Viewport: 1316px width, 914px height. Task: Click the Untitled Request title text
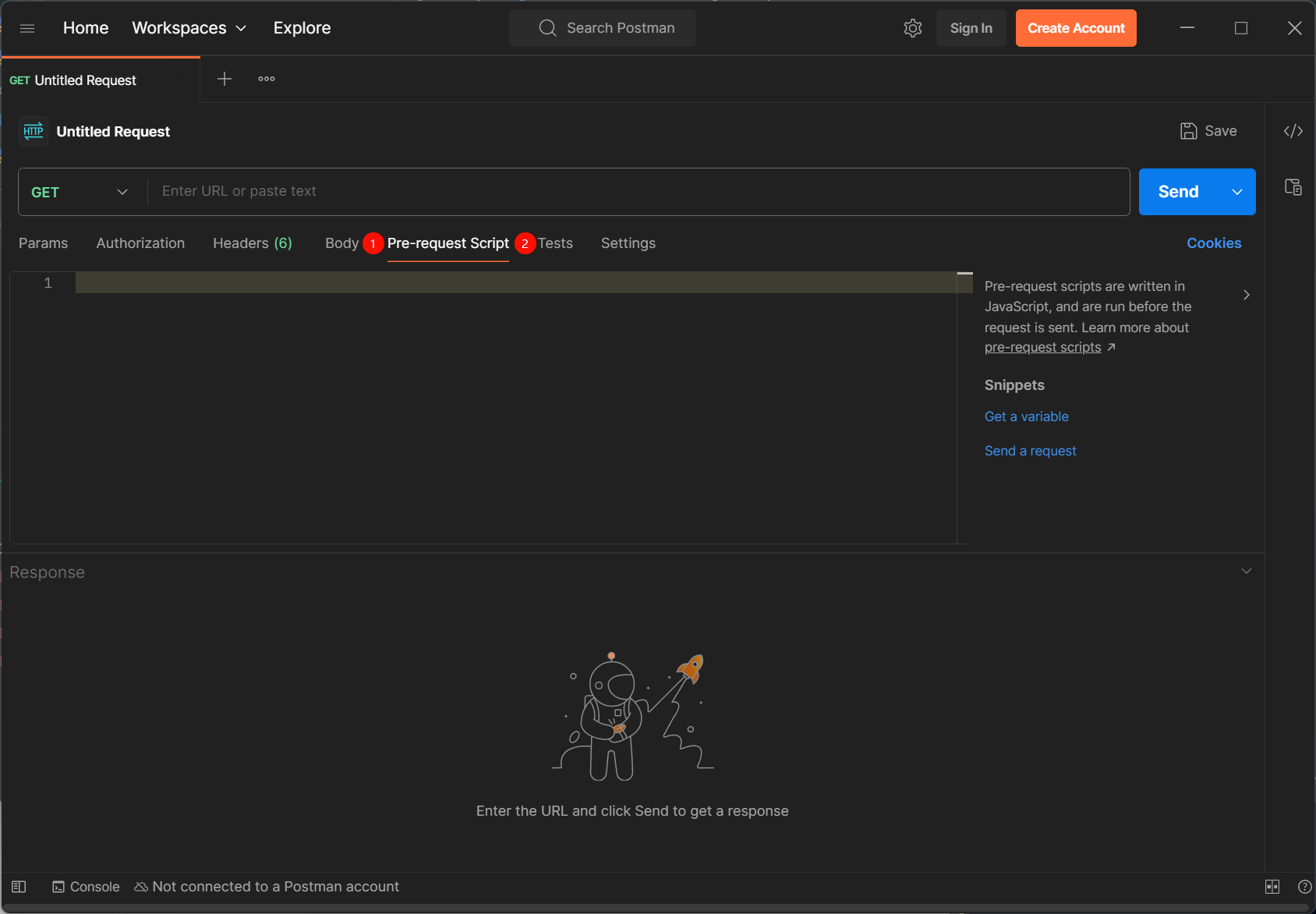pyautogui.click(x=113, y=131)
